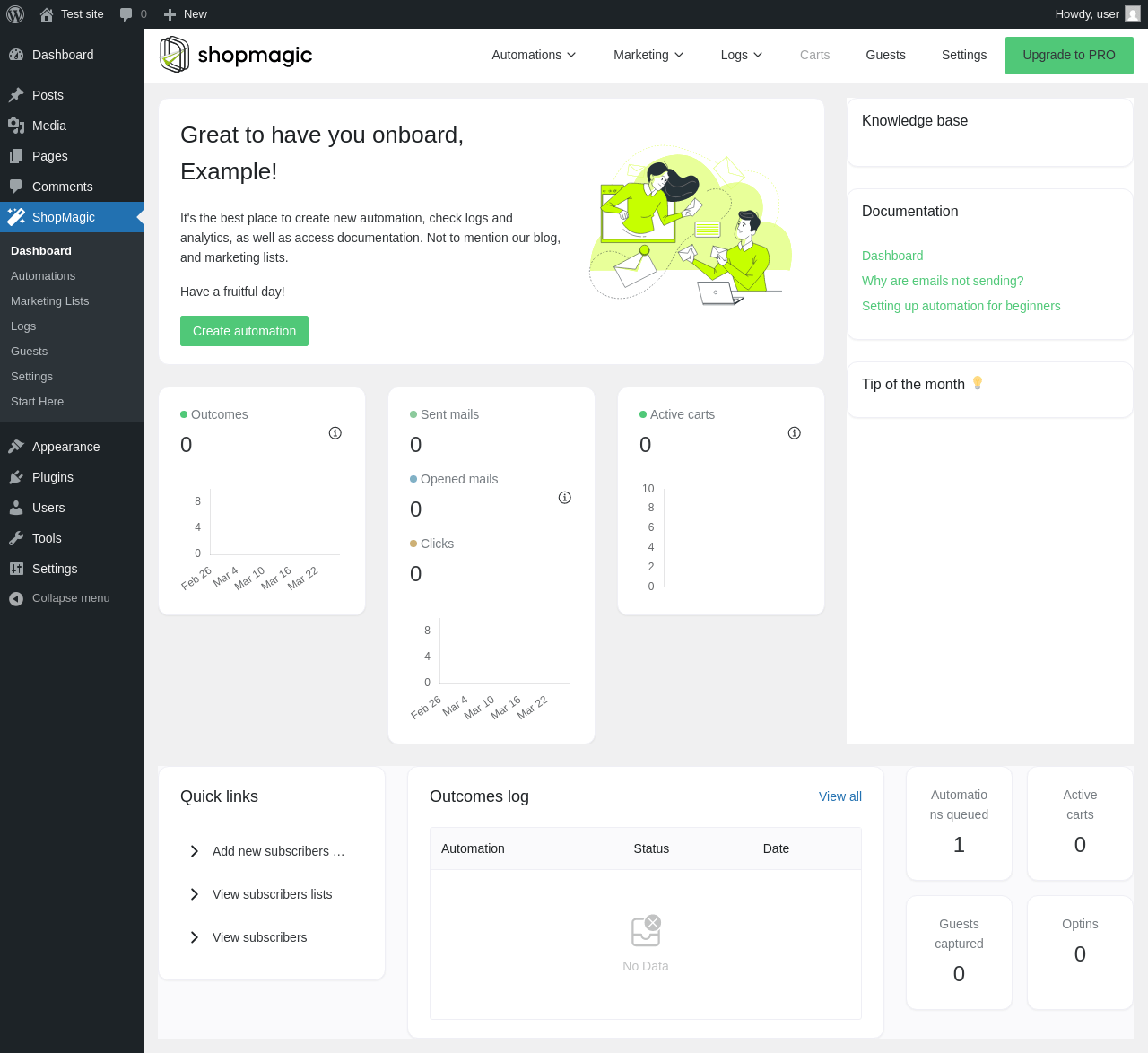Open Setting up automation for beginners link

961,306
